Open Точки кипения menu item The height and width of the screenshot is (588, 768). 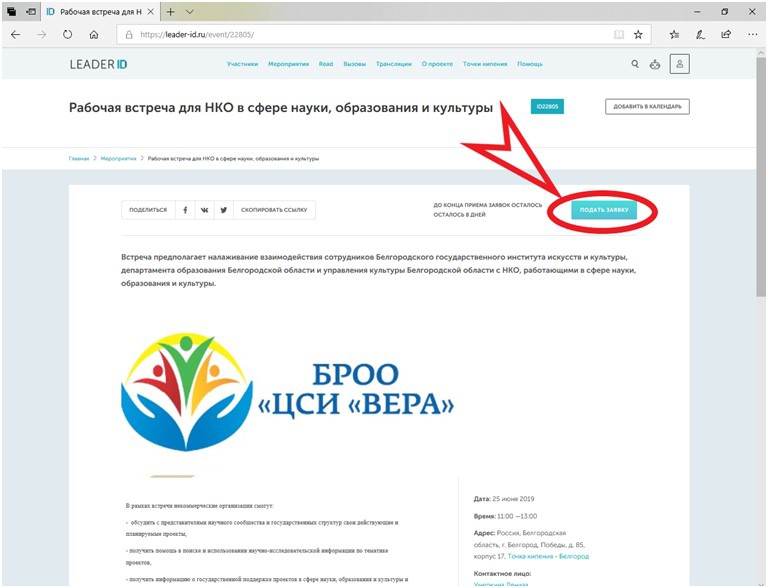pos(485,64)
